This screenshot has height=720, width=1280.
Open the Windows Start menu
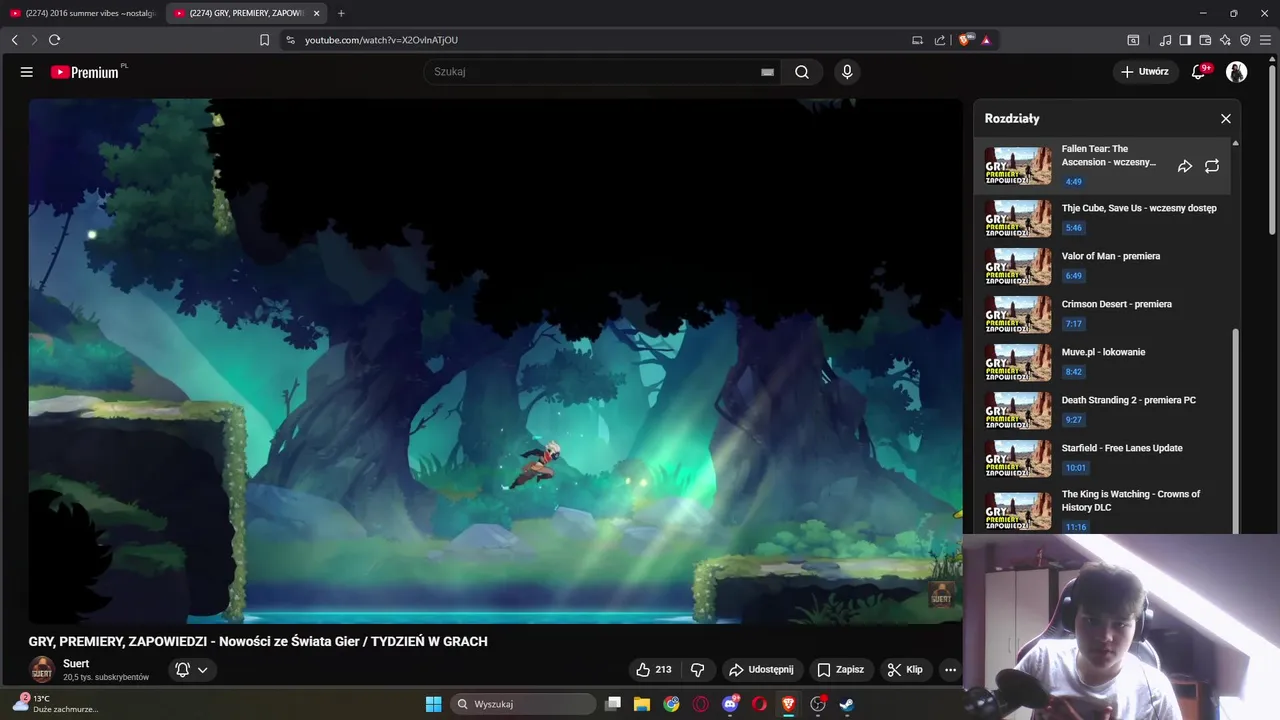tap(433, 704)
